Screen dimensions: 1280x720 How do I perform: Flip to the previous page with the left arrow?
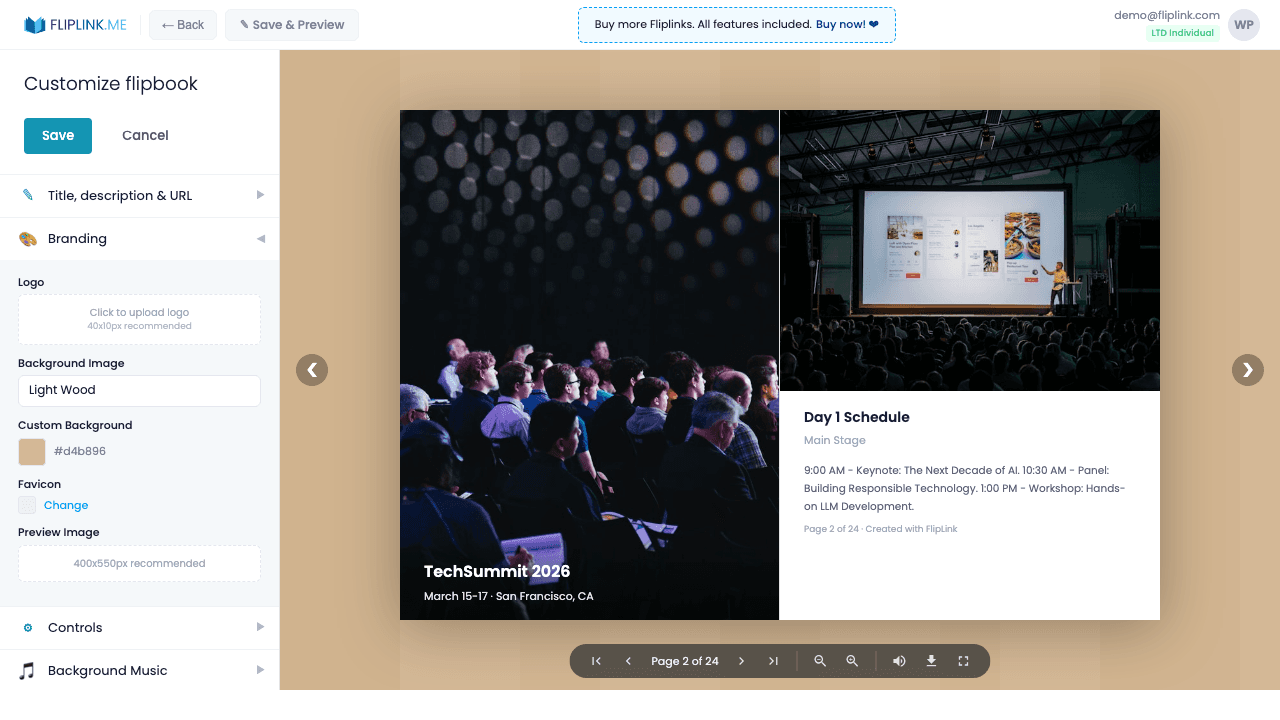click(312, 370)
